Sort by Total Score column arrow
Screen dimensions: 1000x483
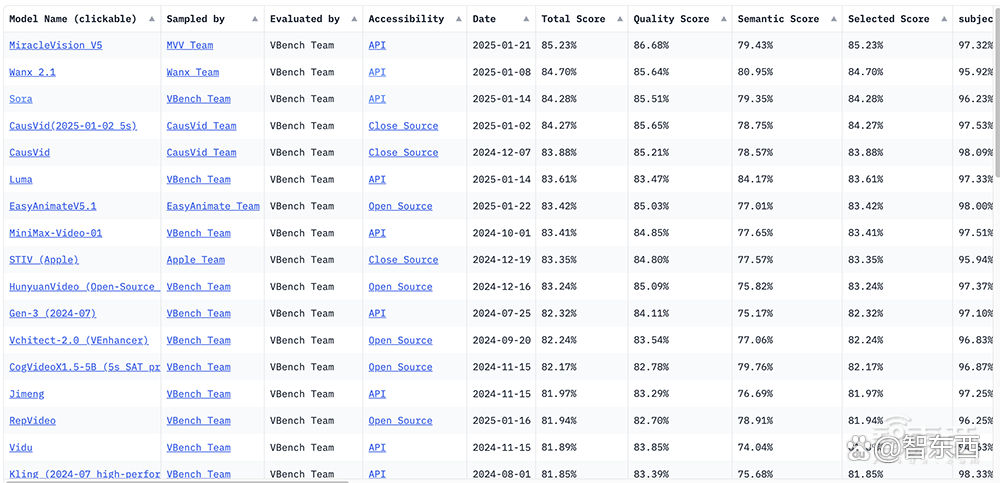click(x=618, y=19)
